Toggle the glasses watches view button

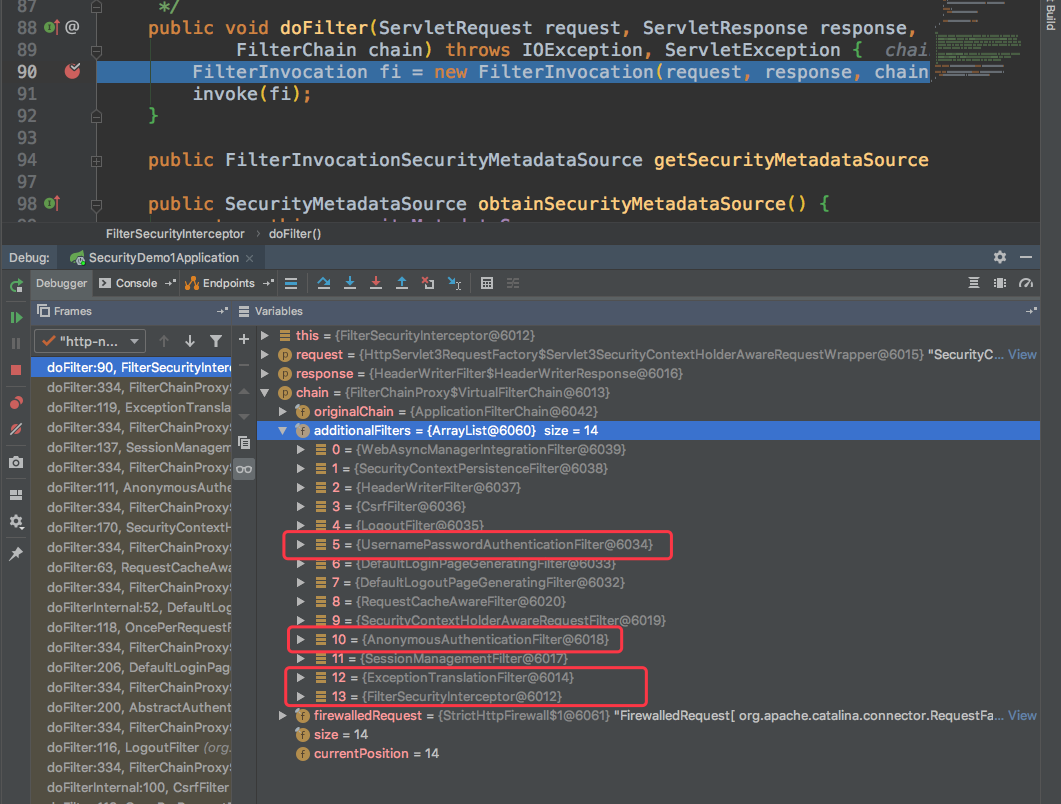(244, 469)
